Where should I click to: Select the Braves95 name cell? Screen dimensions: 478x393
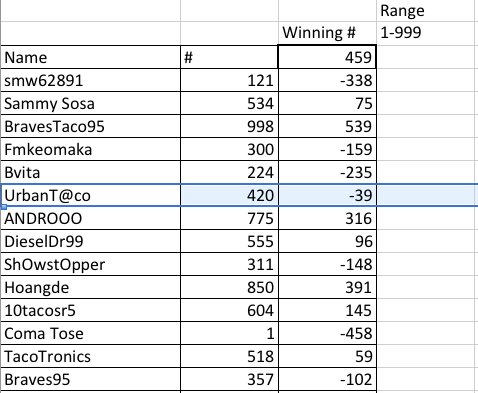click(91, 379)
